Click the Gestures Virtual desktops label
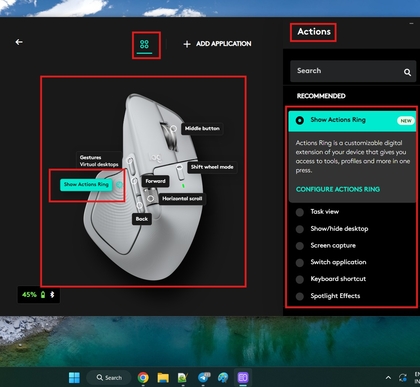This screenshot has height=387, width=420. 99,161
